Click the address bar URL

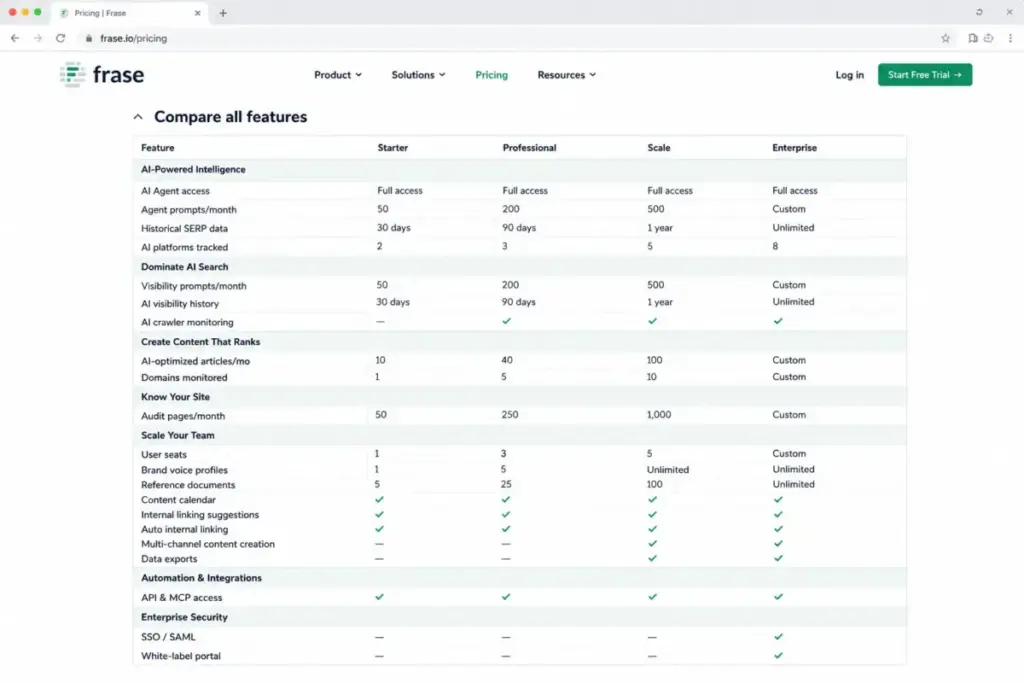[133, 39]
